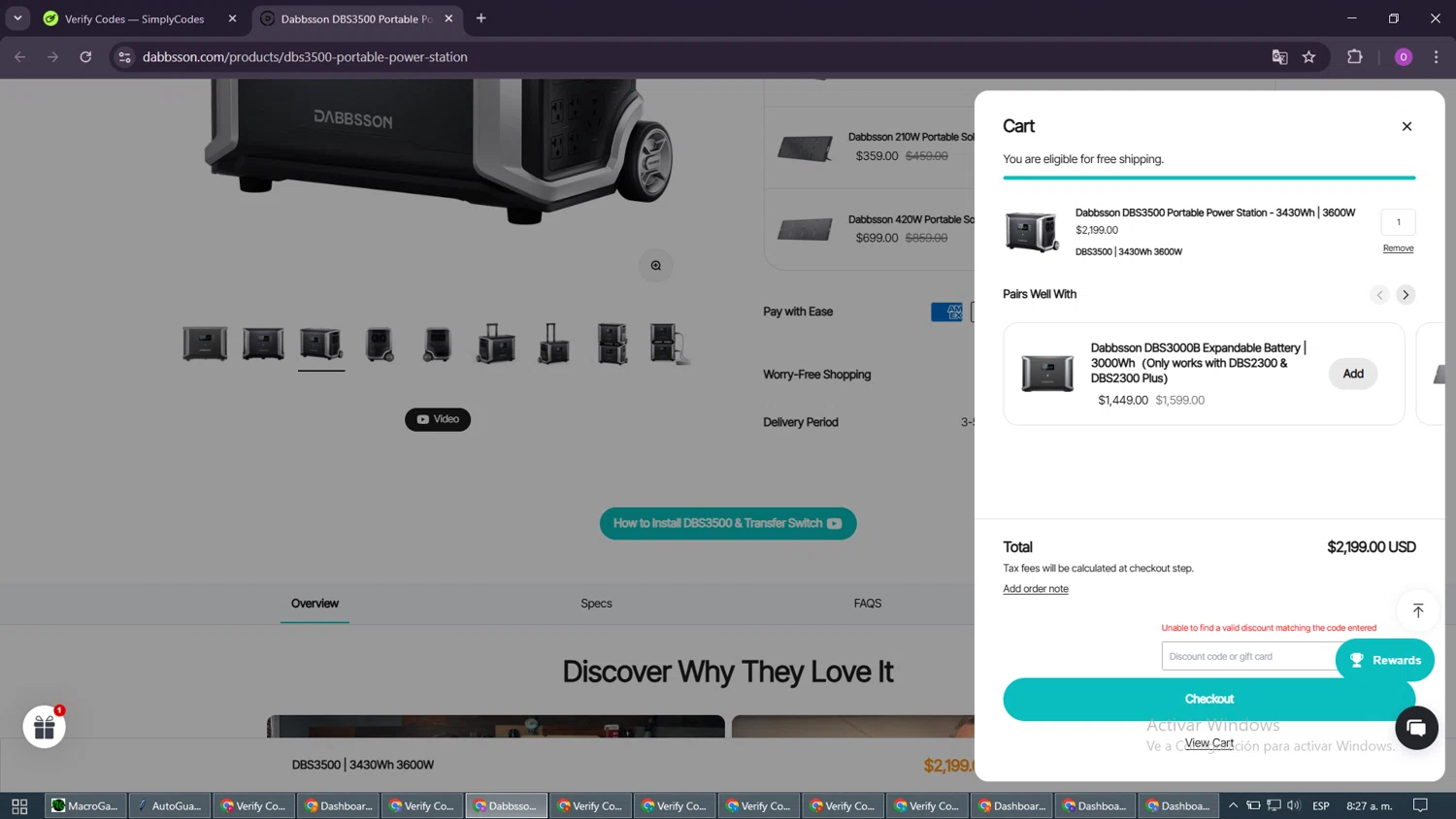Select the eighth product thumbnail
This screenshot has width=1456, height=819.
[x=612, y=344]
